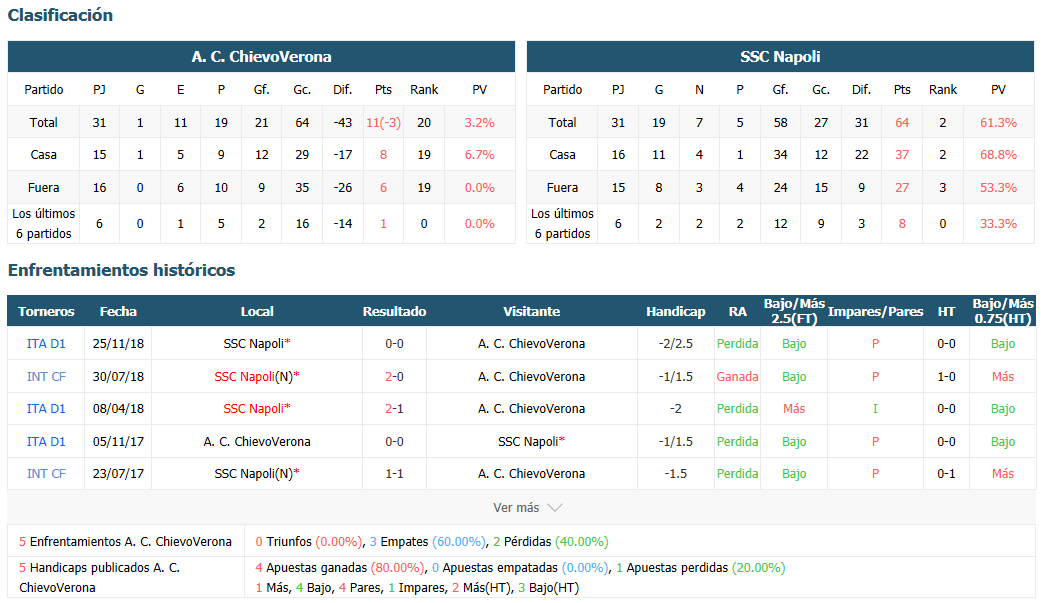This screenshot has height=603, width=1046.
Task: Click the Clasificación heading
Action: coord(60,15)
